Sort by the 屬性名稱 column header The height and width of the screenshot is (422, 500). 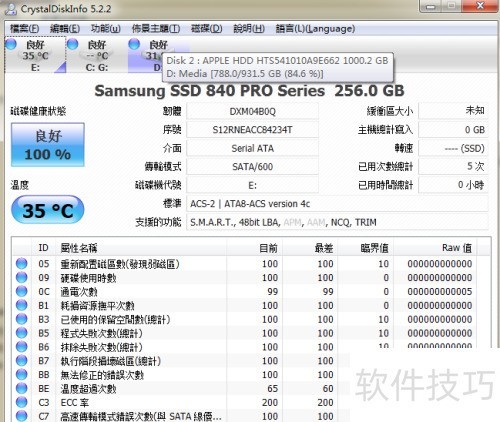141,248
